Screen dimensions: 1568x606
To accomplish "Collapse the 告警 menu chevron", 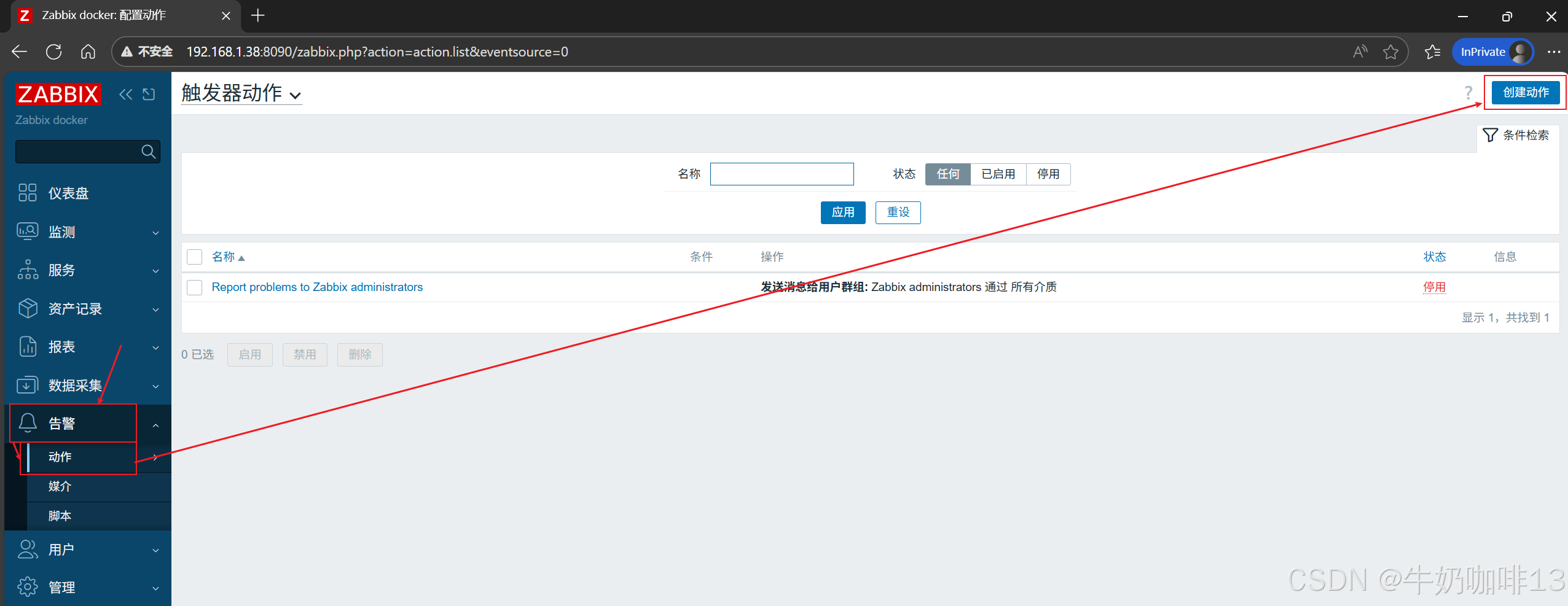I will [155, 425].
